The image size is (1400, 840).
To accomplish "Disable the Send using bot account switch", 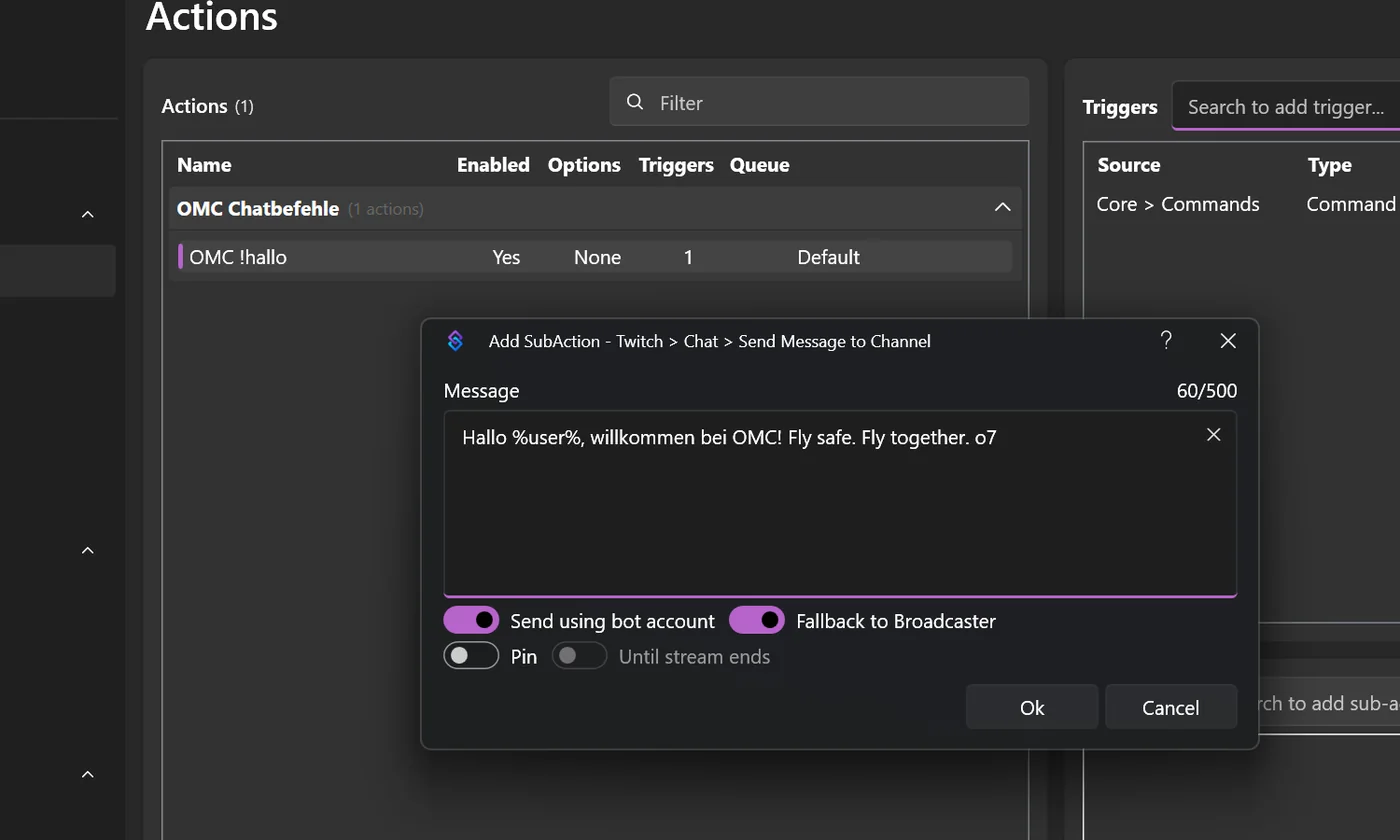I will [x=471, y=621].
